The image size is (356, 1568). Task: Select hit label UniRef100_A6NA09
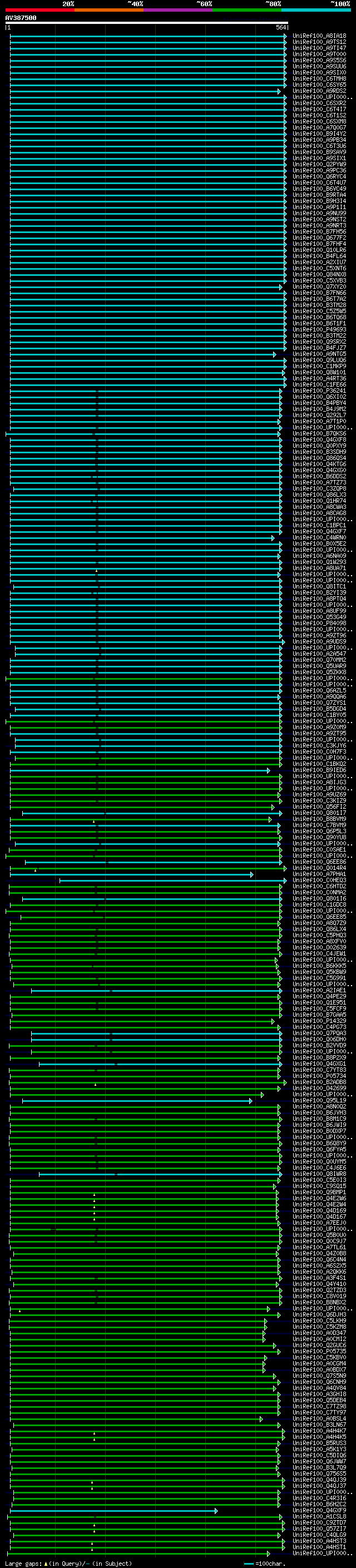tap(319, 556)
